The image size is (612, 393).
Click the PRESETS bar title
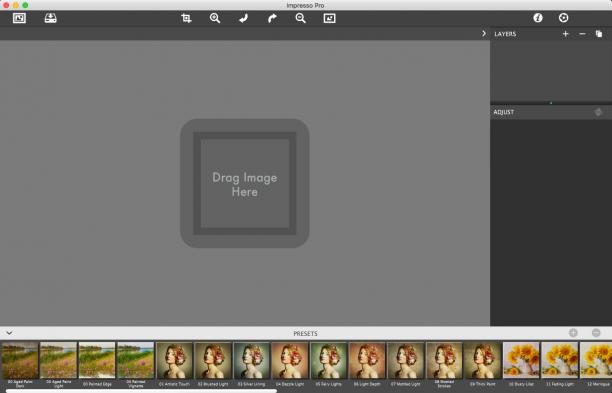click(305, 333)
